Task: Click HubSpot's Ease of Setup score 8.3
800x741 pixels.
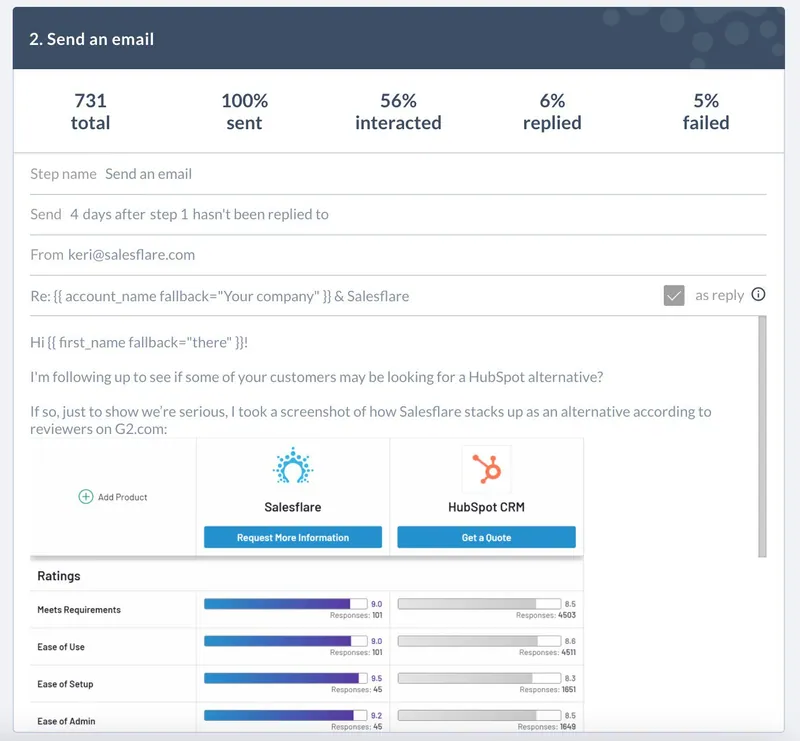Action: pos(570,678)
